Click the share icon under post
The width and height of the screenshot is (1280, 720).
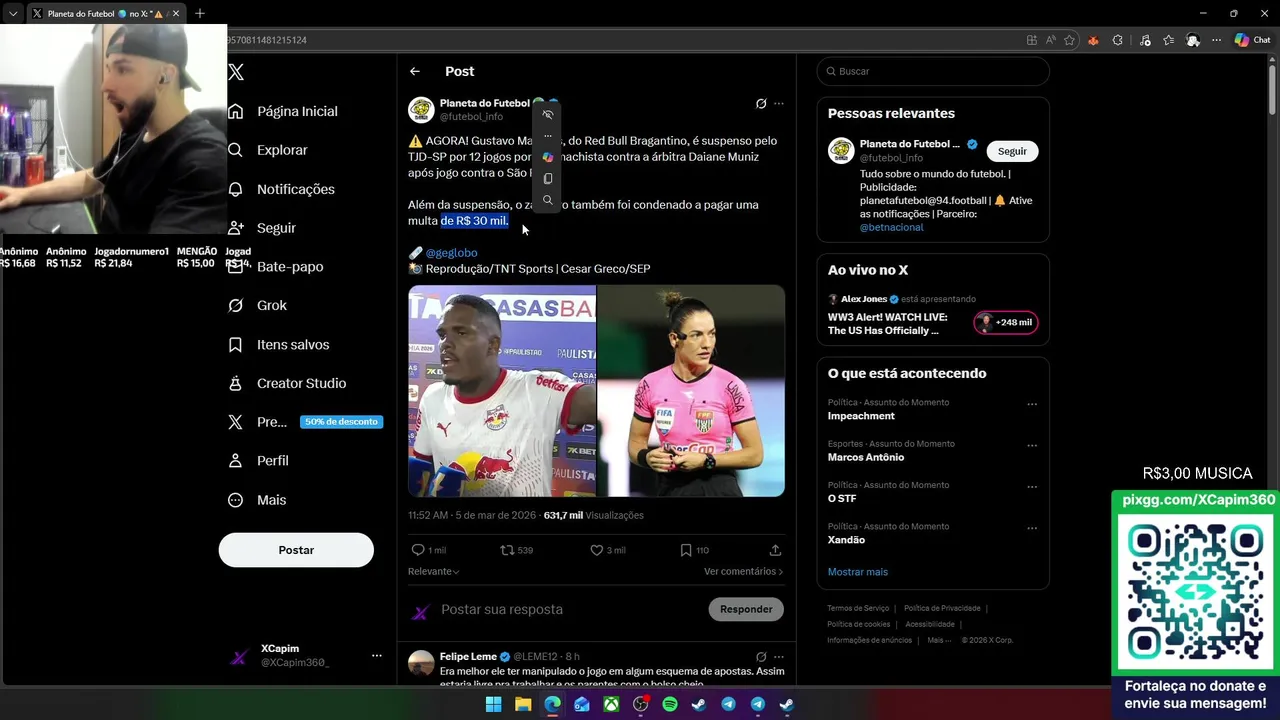(x=775, y=550)
